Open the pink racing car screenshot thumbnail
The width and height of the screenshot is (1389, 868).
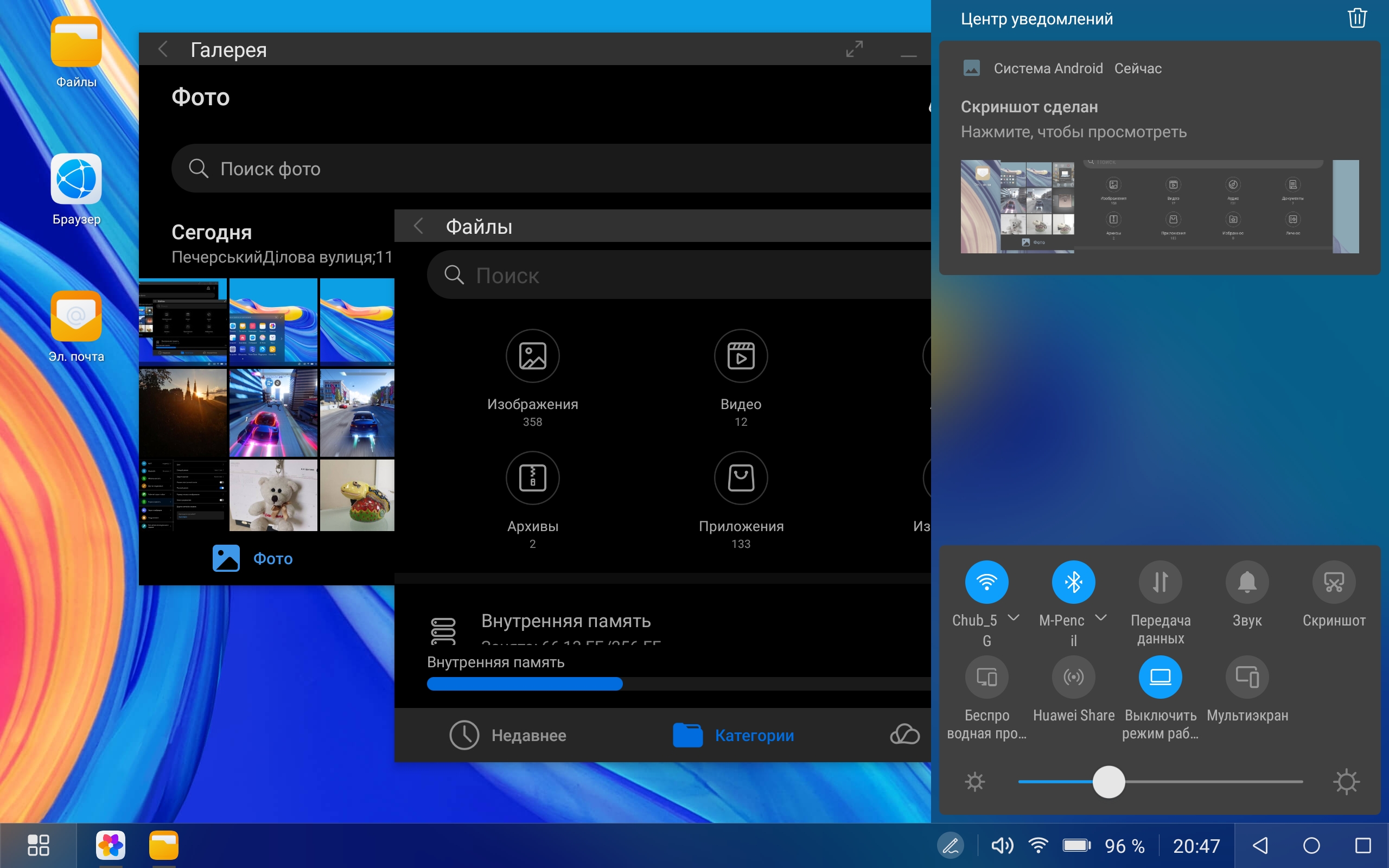point(273,412)
